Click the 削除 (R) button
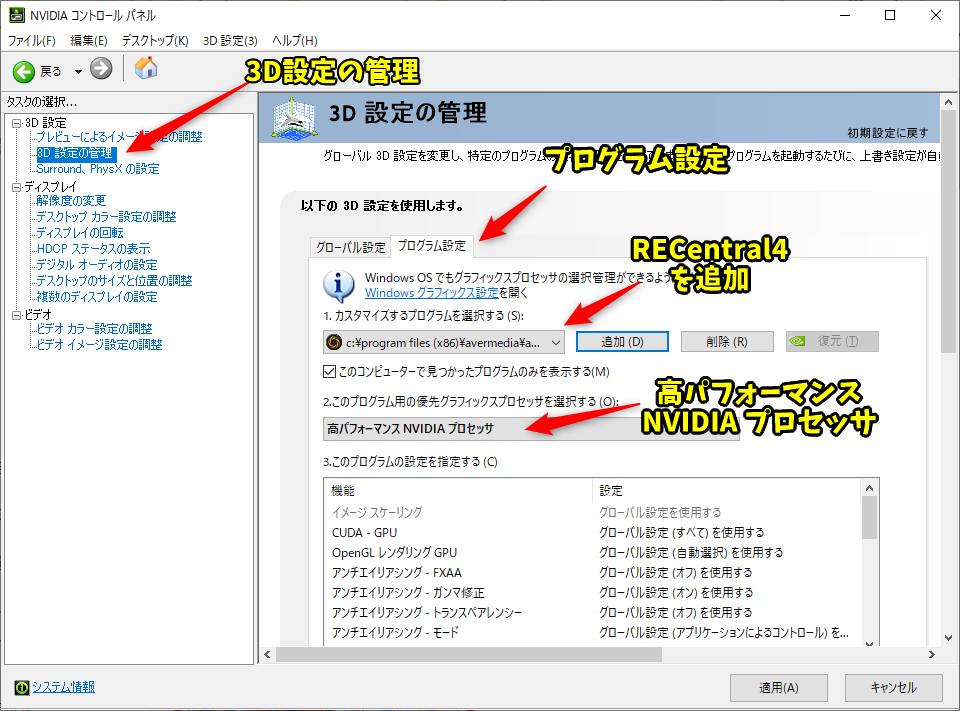This screenshot has width=960, height=711. coord(727,342)
